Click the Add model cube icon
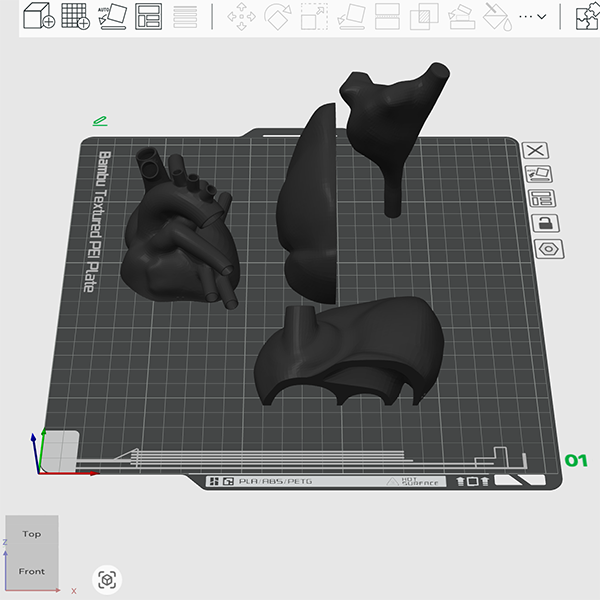 click(x=40, y=16)
